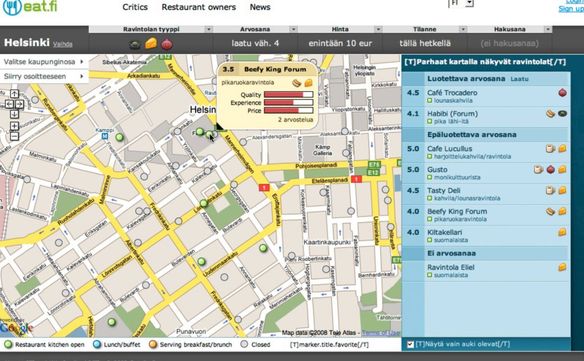Expand the Siirry osoitteeseen menu

click(44, 76)
